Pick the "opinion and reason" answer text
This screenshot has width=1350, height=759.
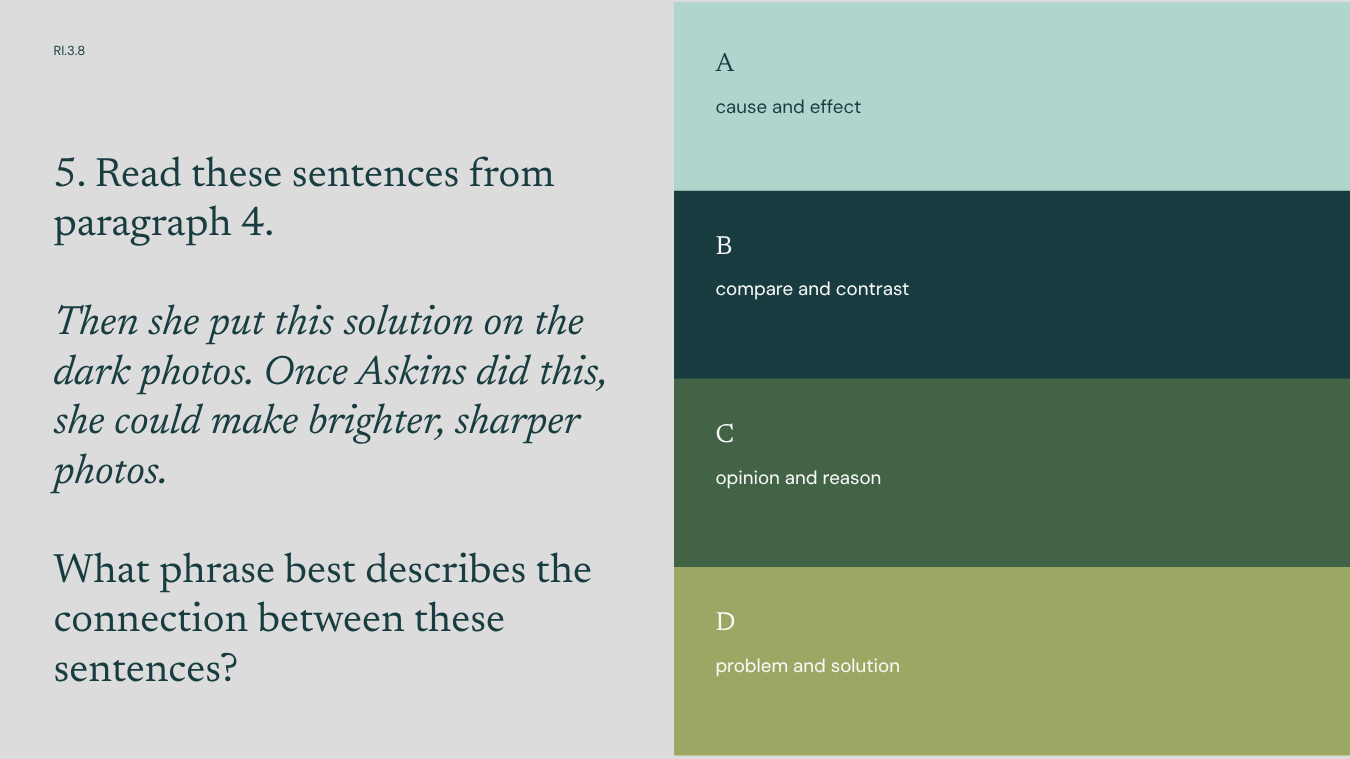point(798,478)
